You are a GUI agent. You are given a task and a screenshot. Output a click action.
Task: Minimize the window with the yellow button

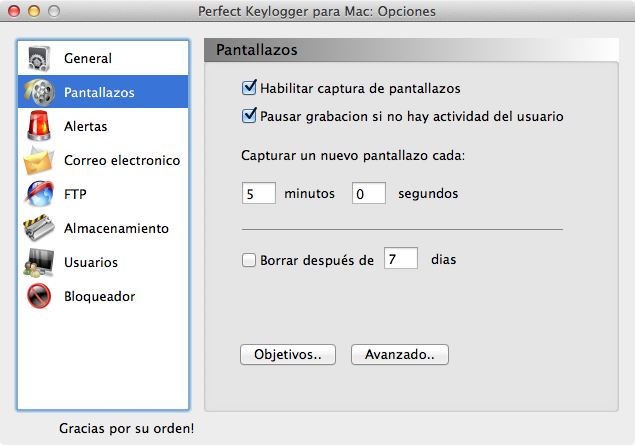coord(34,11)
